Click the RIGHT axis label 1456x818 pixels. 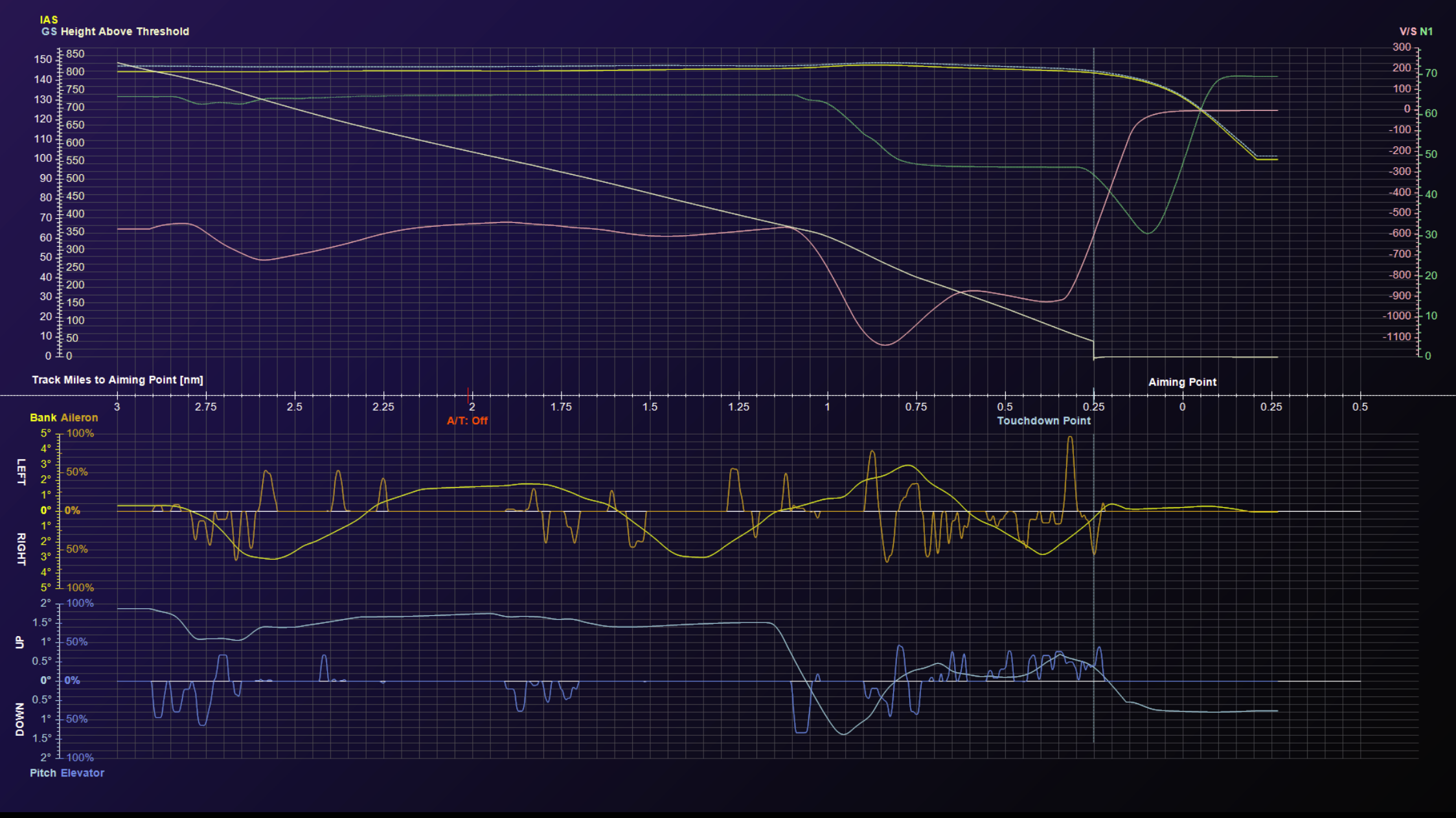pyautogui.click(x=21, y=549)
